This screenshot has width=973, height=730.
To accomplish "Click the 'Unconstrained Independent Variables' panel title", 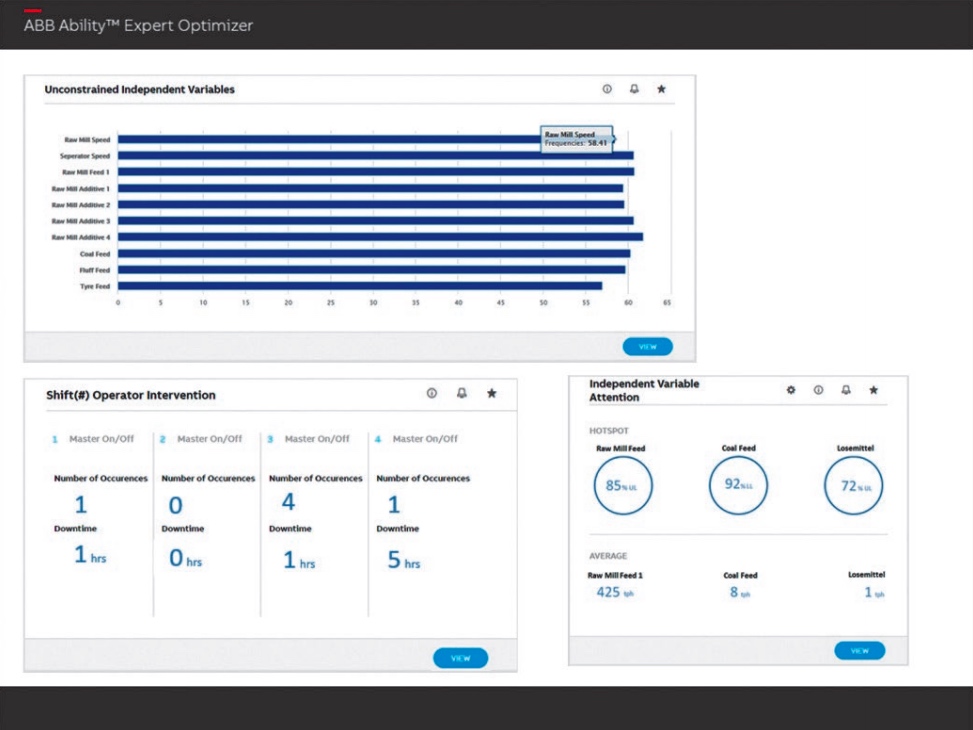I will (140, 89).
